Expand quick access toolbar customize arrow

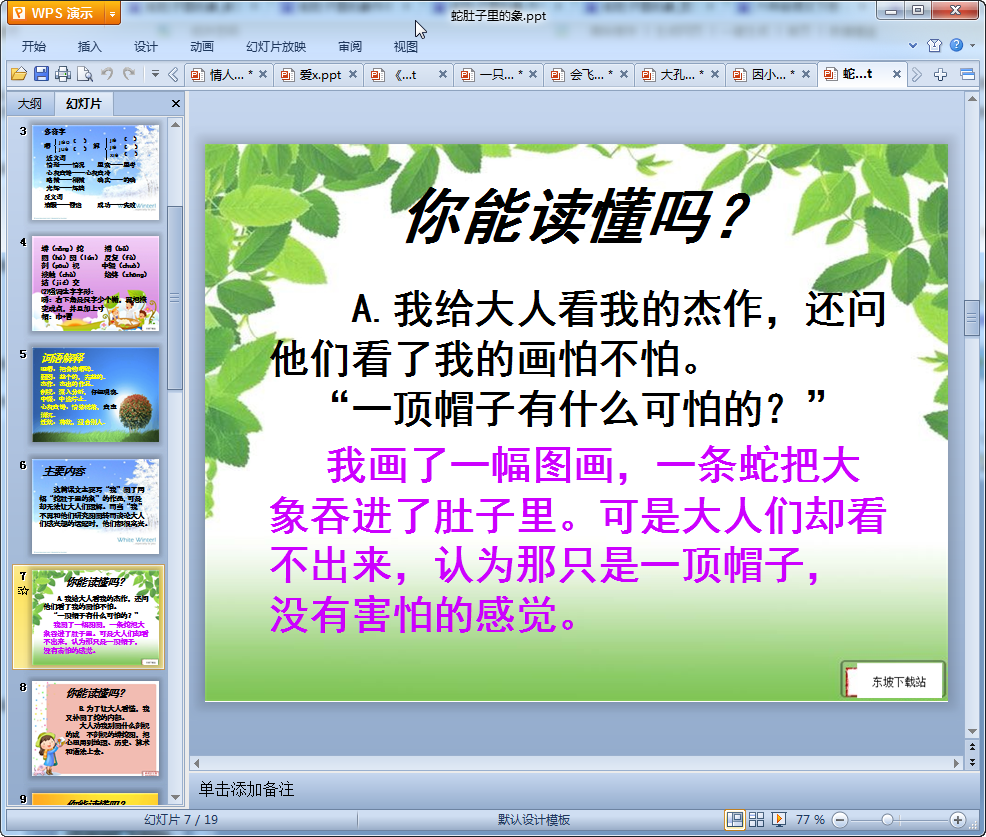[155, 74]
